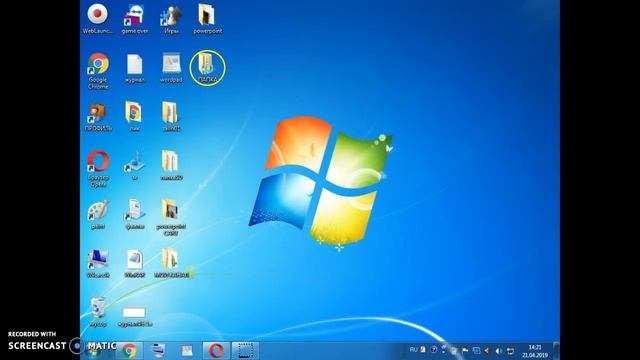Launch the Opera browser desktop shortcut

pos(98,169)
